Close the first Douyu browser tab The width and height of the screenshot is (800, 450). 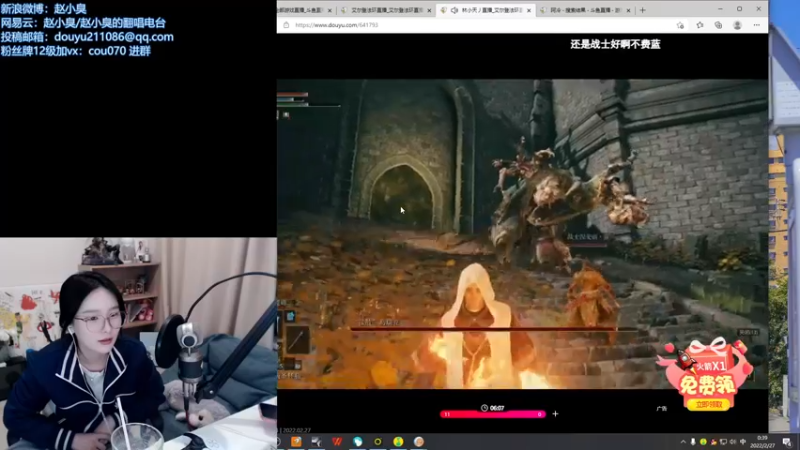click(330, 10)
